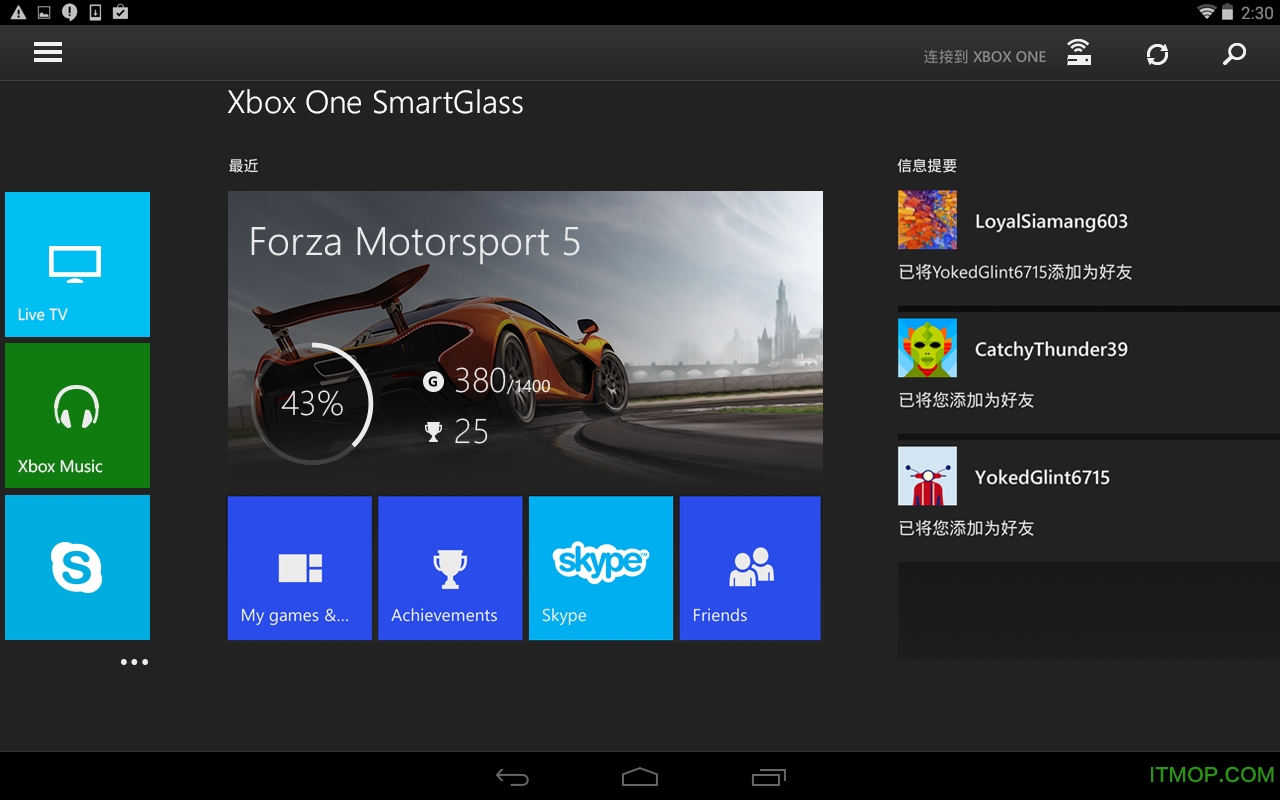
Task: Select LoyalSiamang603 gamertag text
Action: (1051, 222)
